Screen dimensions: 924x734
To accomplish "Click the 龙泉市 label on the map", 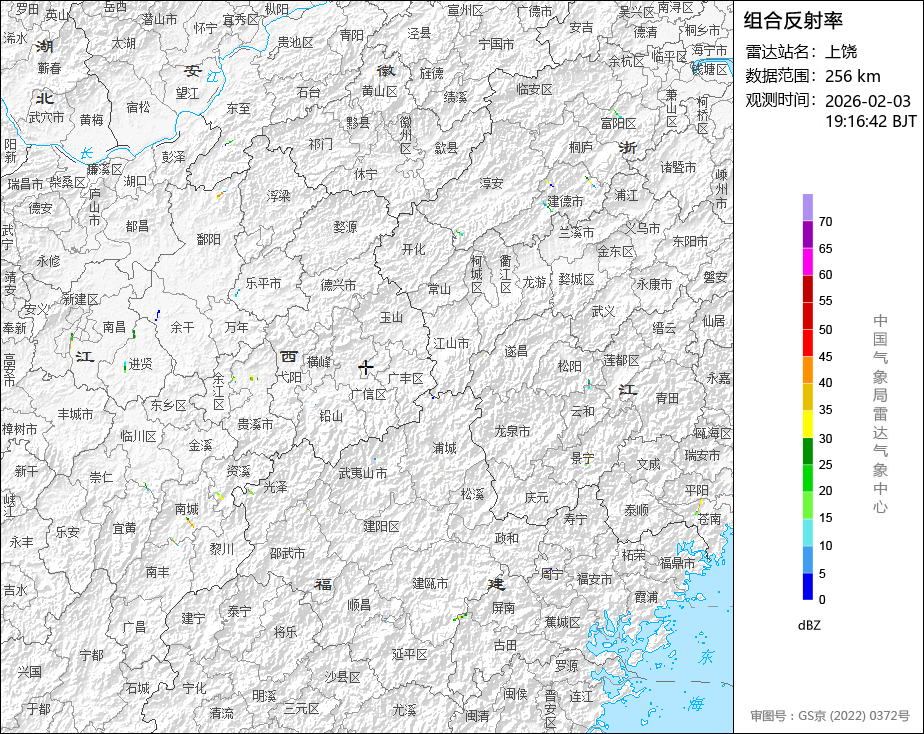I will pyautogui.click(x=512, y=431).
